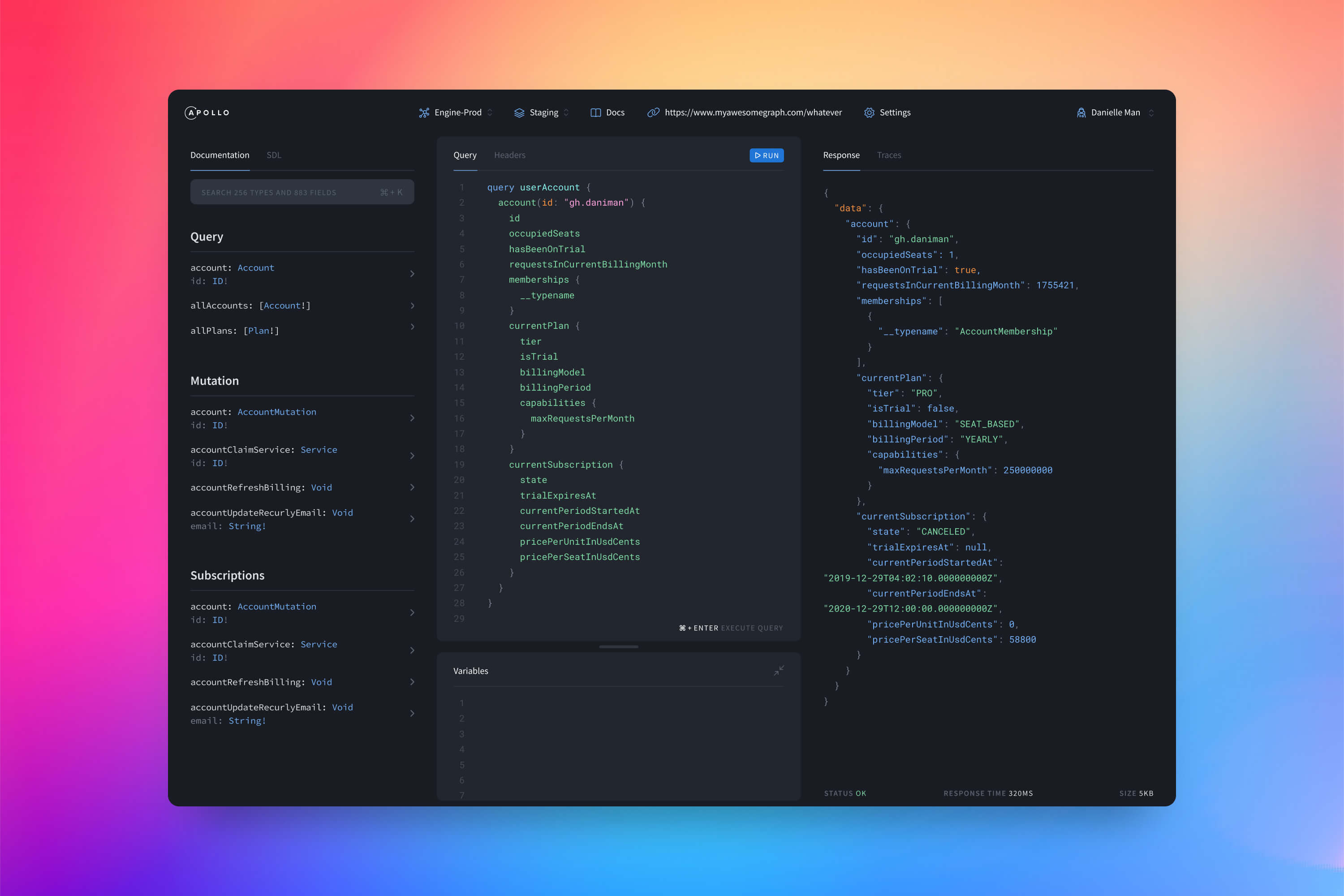
Task: Click the Documentation tab in sidebar
Action: pos(219,155)
